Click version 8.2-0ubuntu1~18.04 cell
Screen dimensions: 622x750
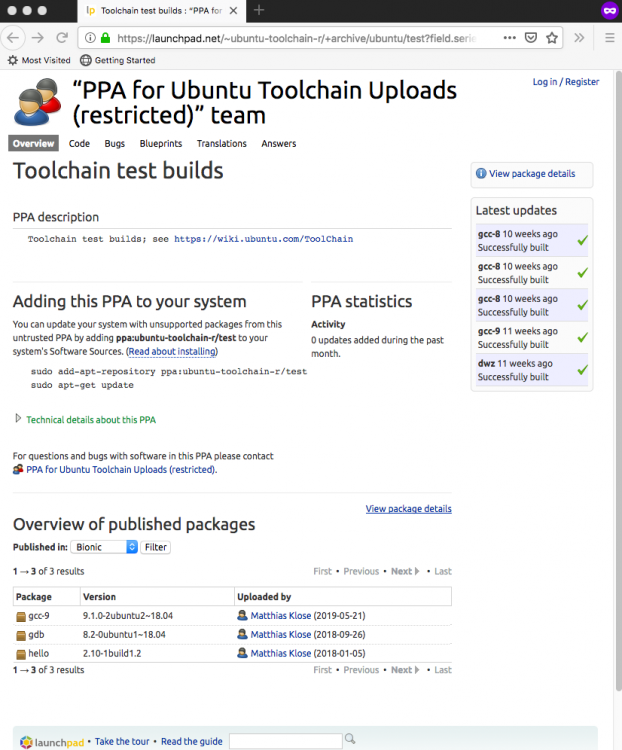pyautogui.click(x=124, y=634)
